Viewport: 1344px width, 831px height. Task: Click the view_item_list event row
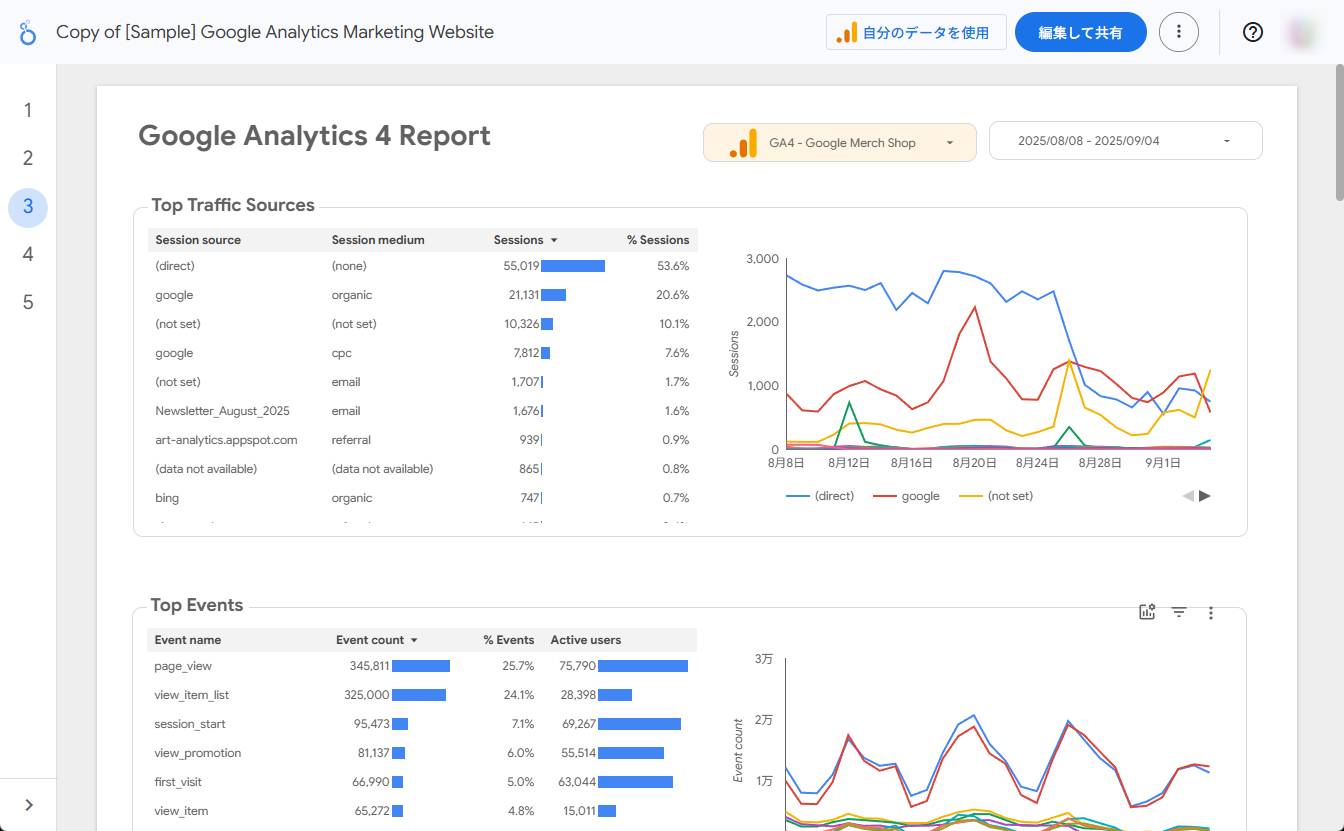[x=421, y=695]
